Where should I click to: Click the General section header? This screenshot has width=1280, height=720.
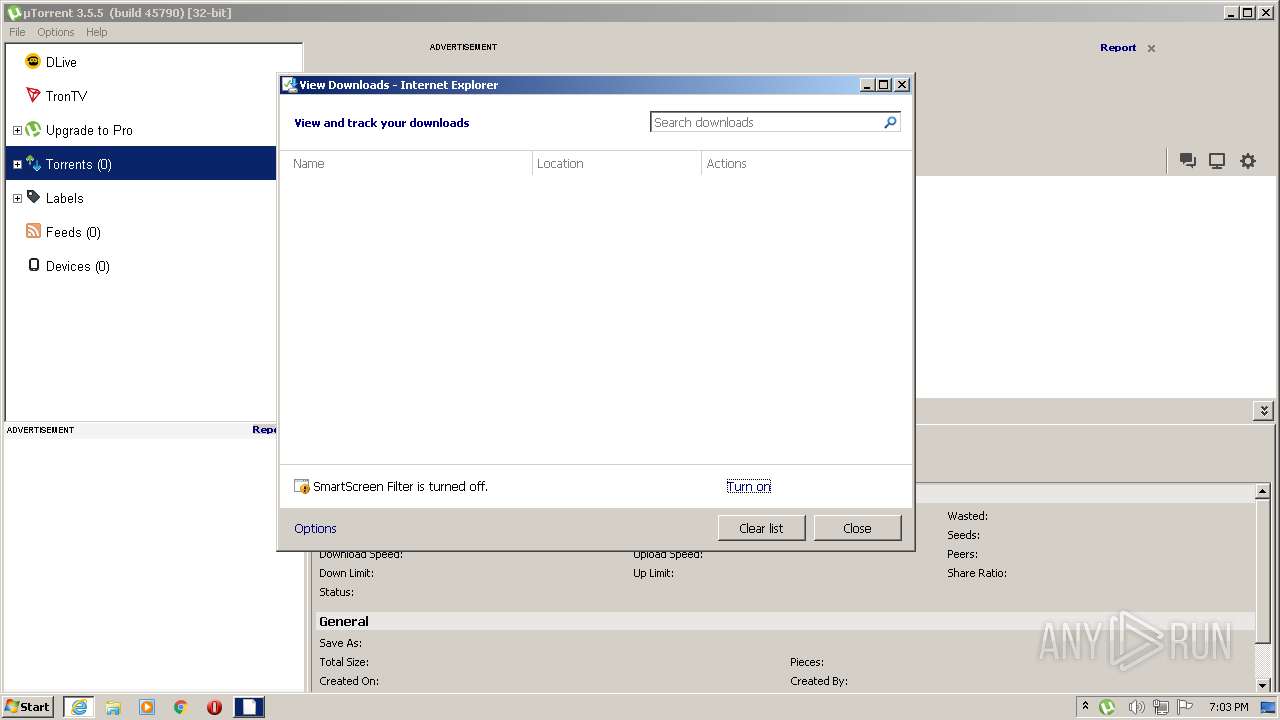point(344,622)
